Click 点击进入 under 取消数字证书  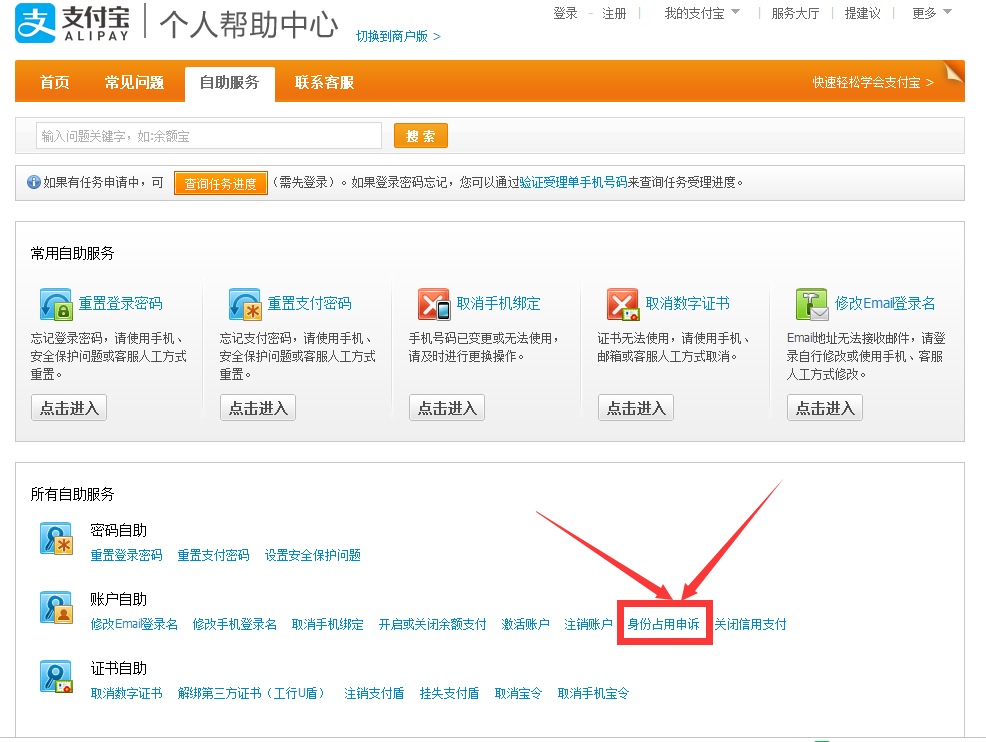(x=636, y=408)
